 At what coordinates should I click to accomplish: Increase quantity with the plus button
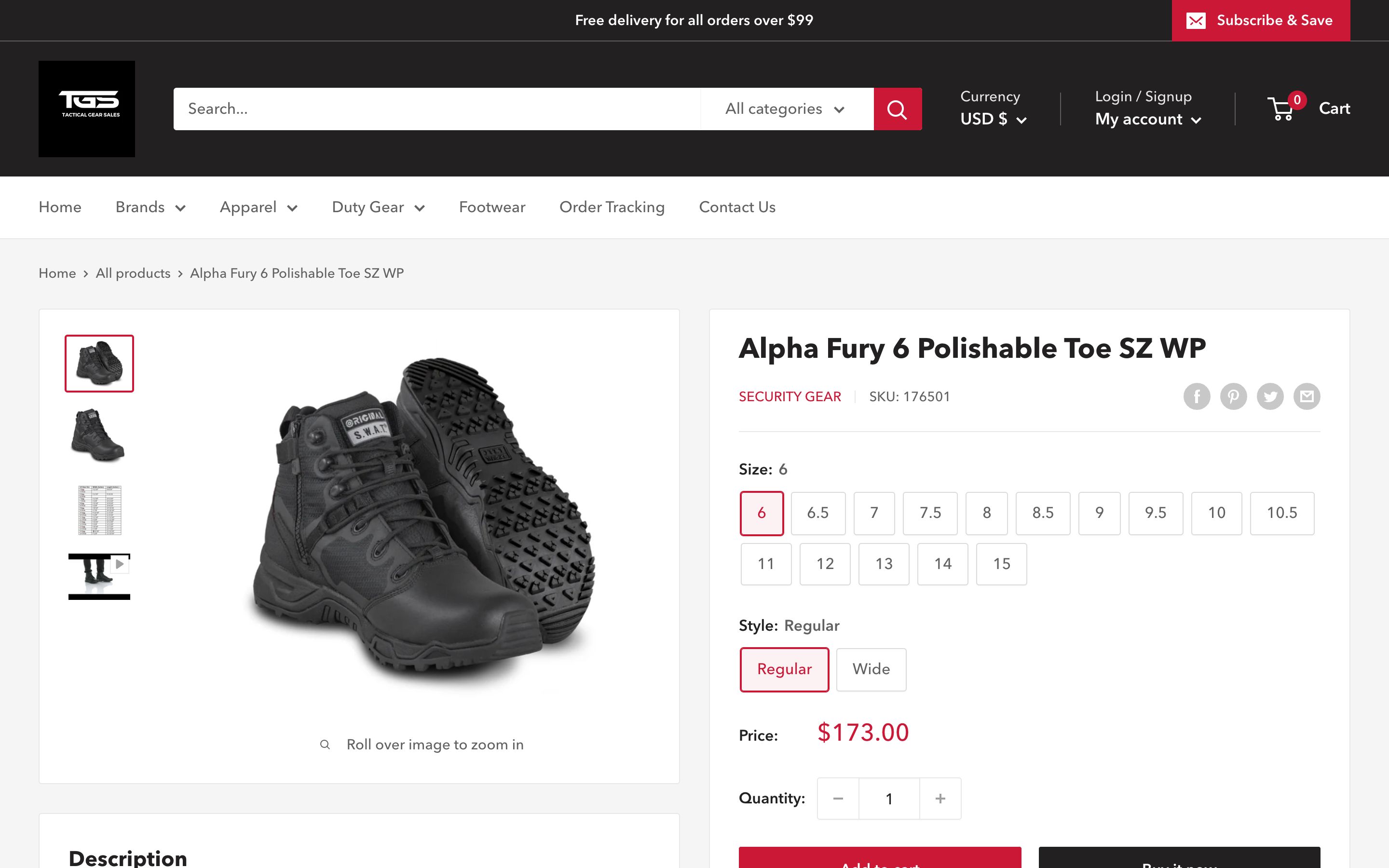(x=940, y=799)
